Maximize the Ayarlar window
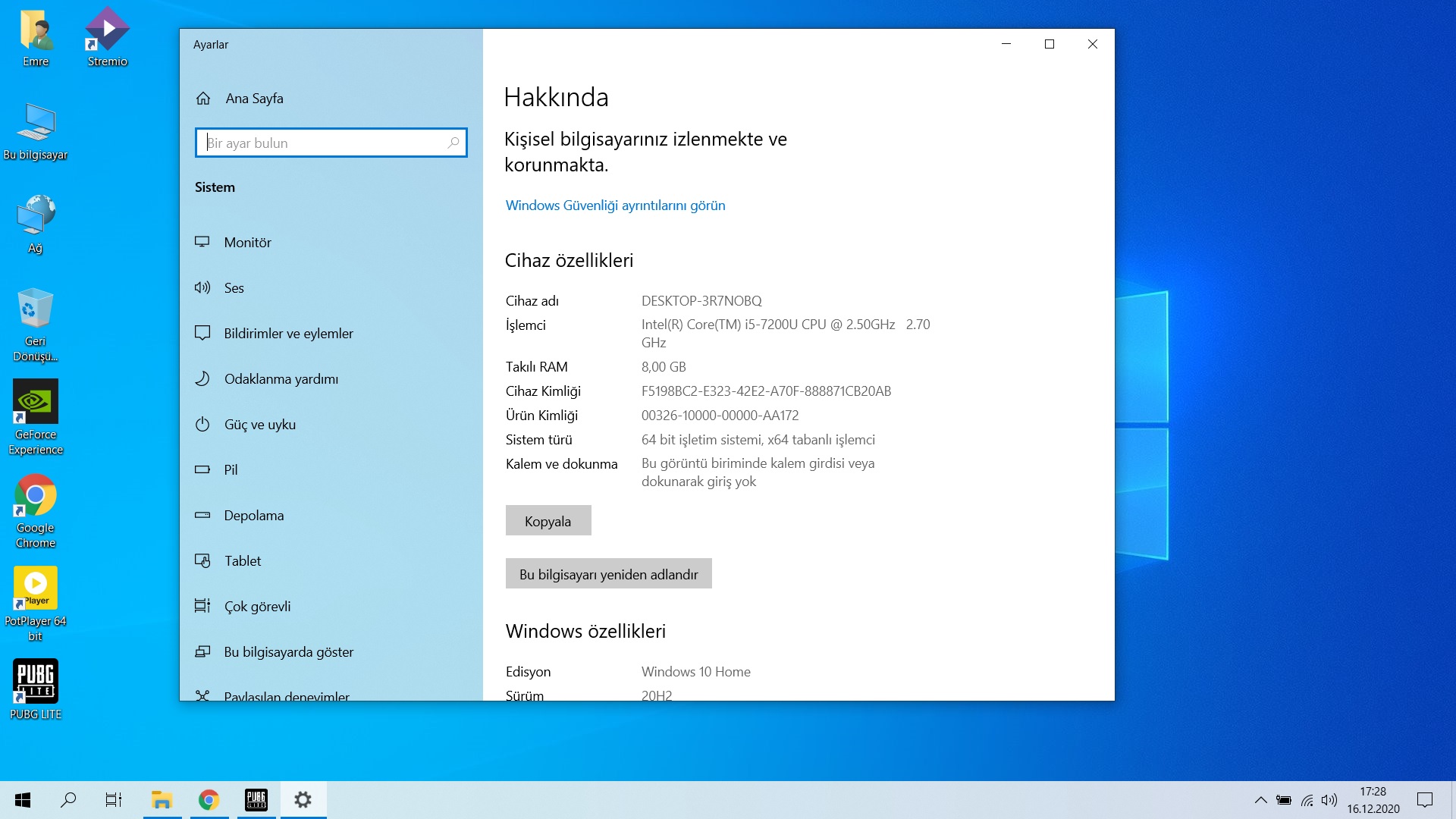The width and height of the screenshot is (1456, 819). (1050, 44)
